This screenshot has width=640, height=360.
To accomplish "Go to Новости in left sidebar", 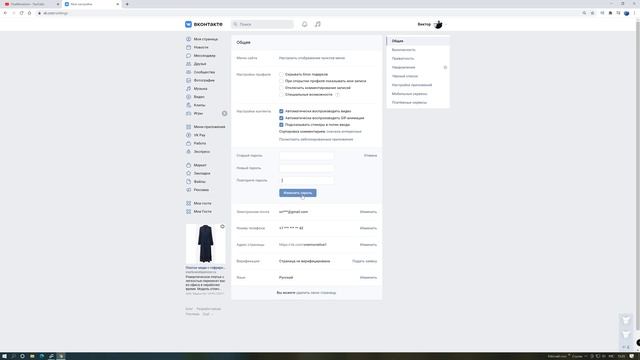I will coord(201,47).
